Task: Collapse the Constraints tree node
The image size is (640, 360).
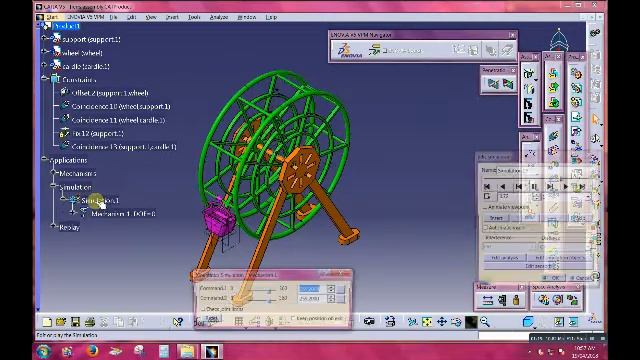Action: click(44, 78)
